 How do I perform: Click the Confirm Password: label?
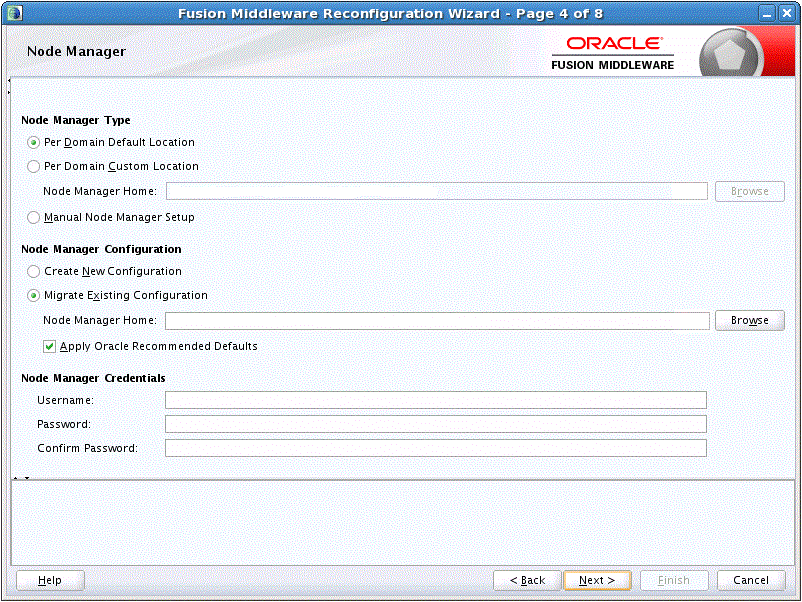(x=87, y=449)
